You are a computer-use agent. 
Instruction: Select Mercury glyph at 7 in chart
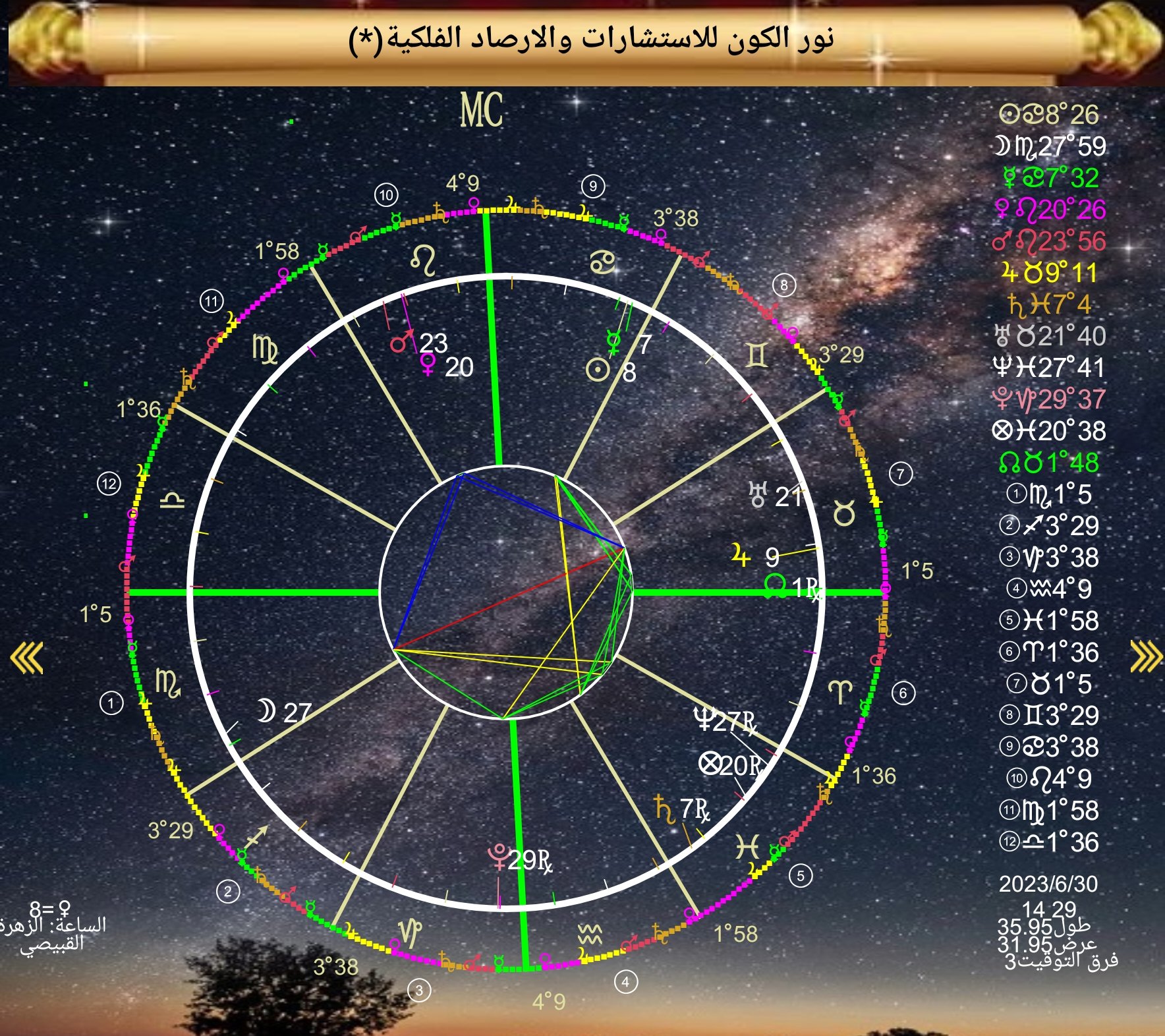[614, 342]
